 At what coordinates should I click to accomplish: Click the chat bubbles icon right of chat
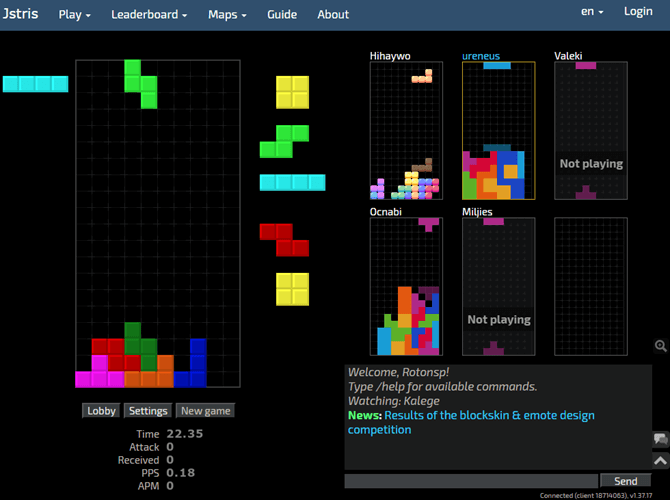(x=661, y=439)
